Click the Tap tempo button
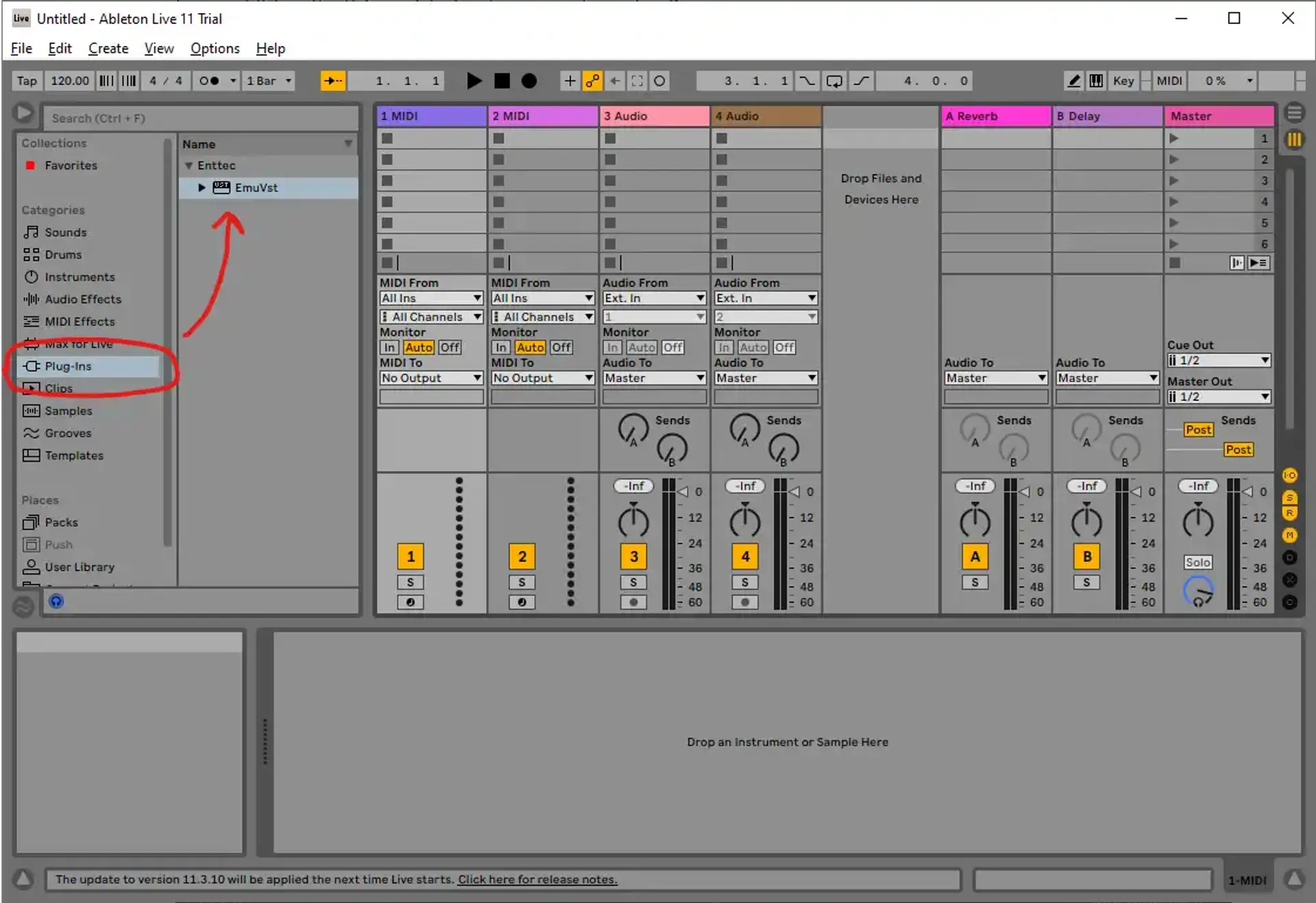The height and width of the screenshot is (903, 1316). [27, 81]
